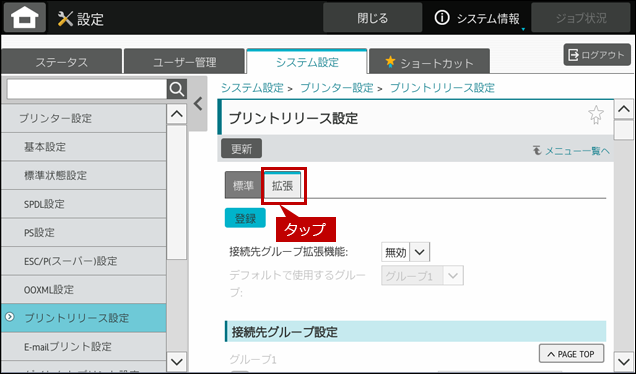Click プリンター設定 sidebar heading

pos(84,118)
